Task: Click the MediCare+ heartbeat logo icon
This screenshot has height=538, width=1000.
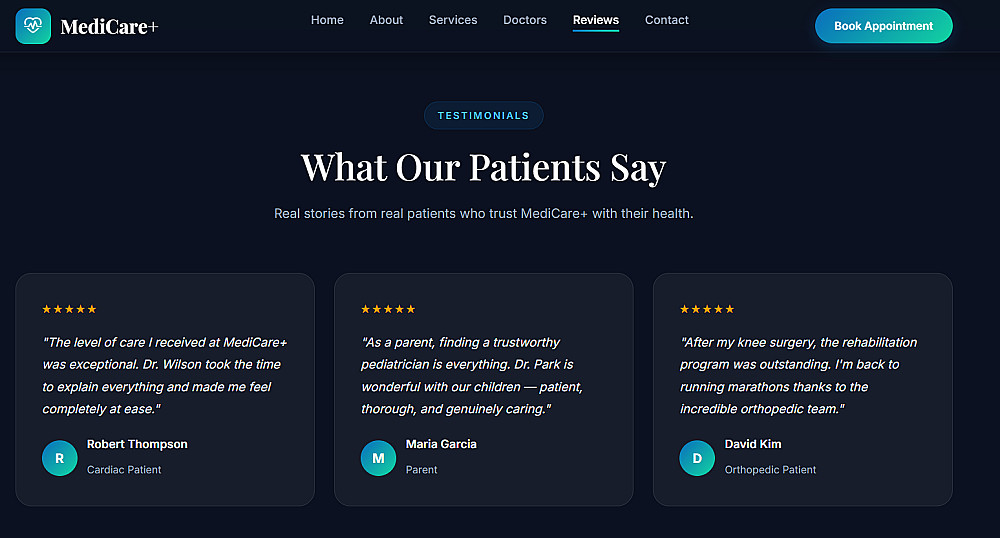Action: [33, 26]
